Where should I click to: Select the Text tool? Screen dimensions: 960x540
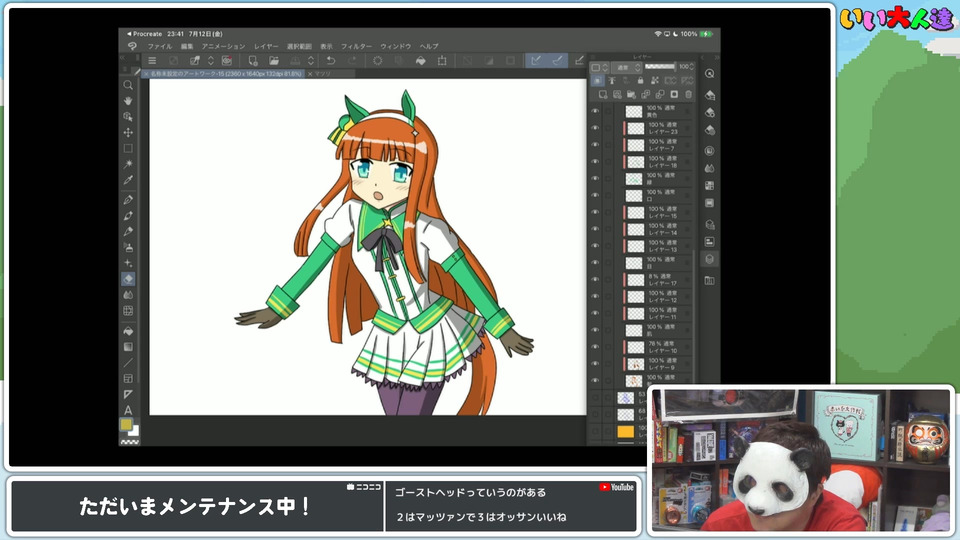click(x=128, y=410)
